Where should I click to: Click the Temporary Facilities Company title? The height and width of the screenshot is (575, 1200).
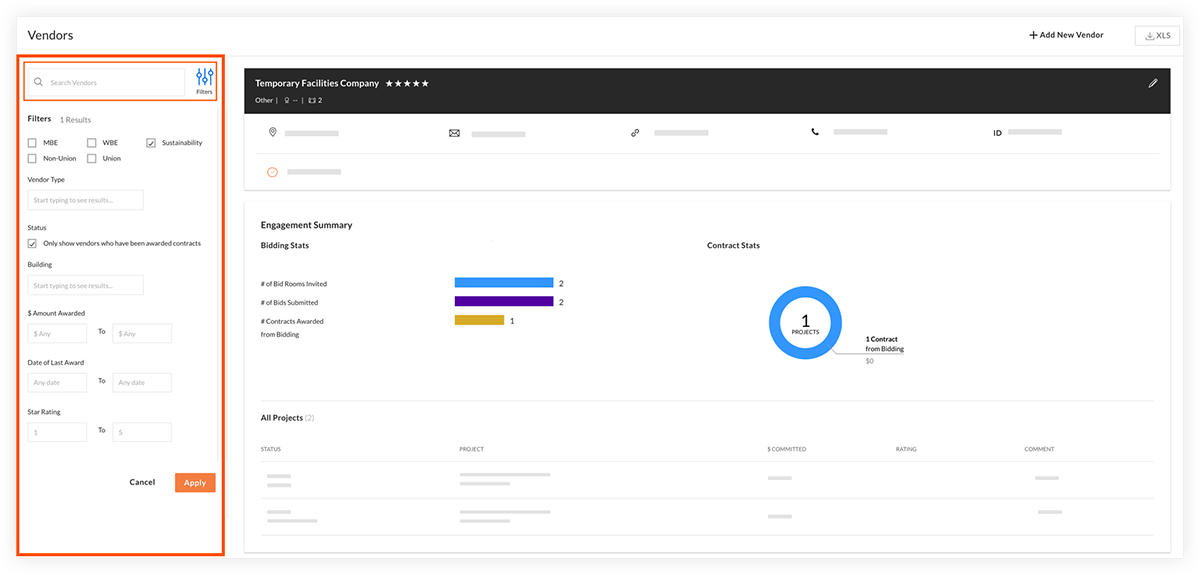pos(317,83)
